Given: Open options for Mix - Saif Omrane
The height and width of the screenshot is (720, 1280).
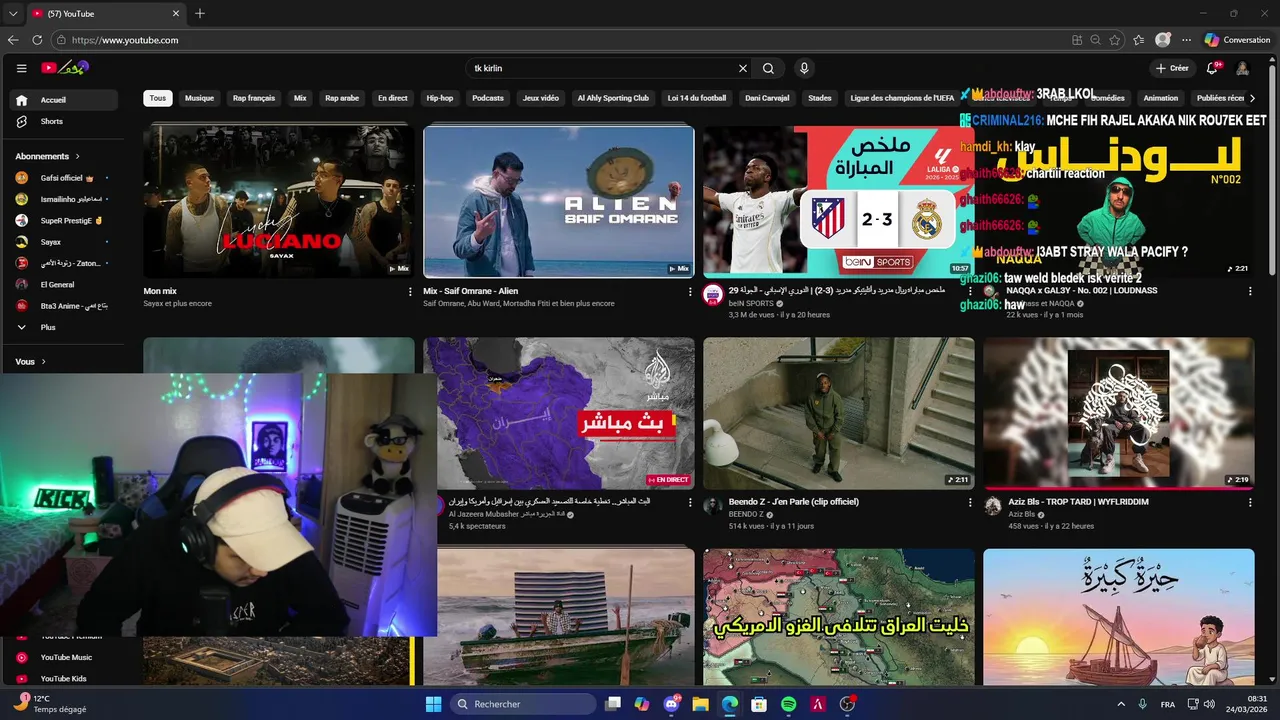Looking at the screenshot, I should 690,292.
